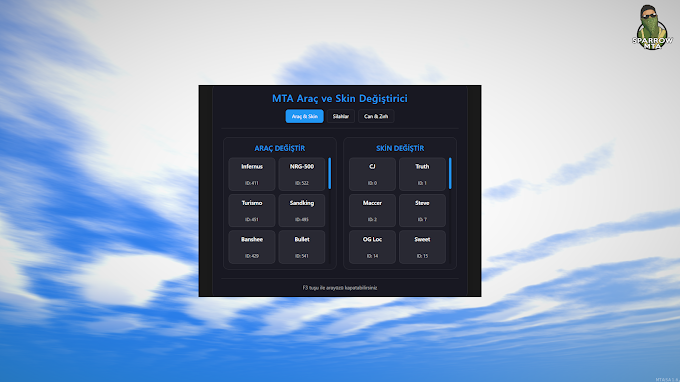This screenshot has width=680, height=382.
Task: Click the skin list scrollbar thumb
Action: tap(450, 173)
